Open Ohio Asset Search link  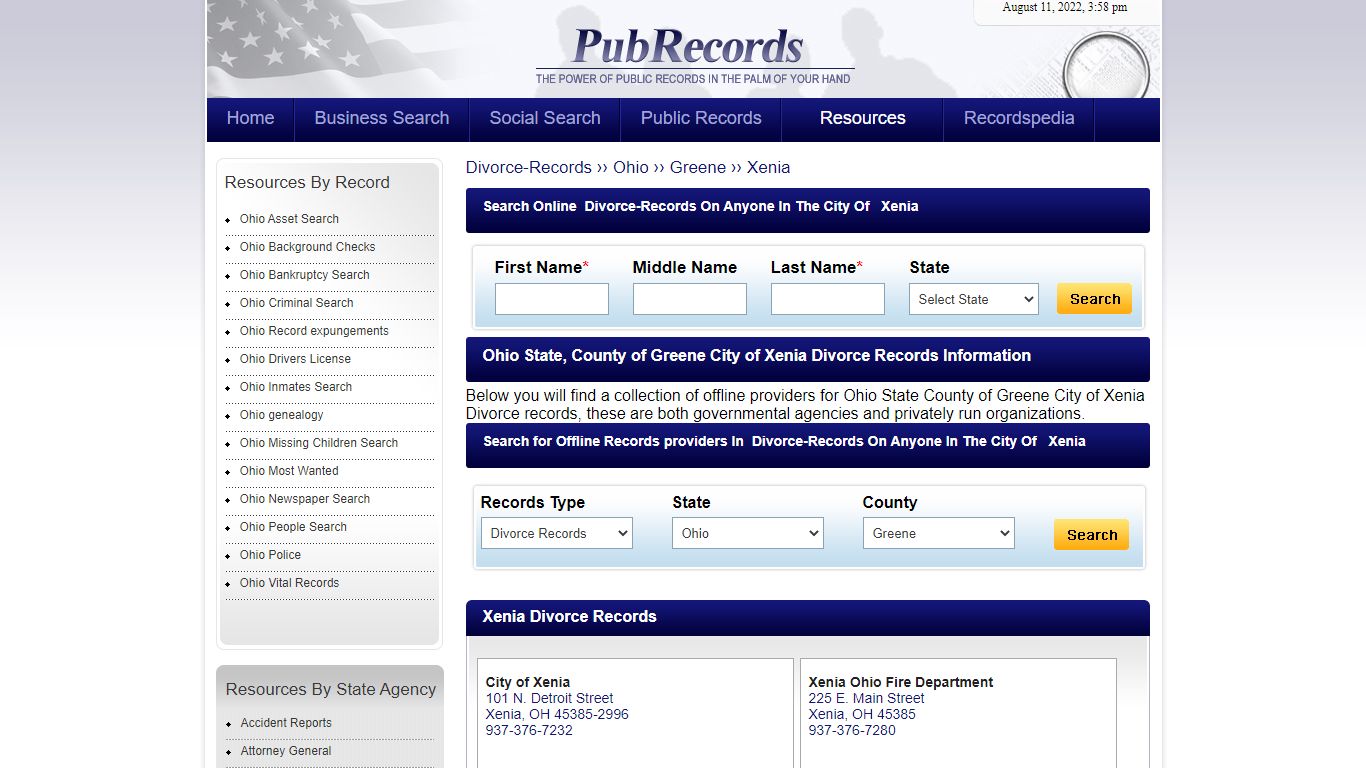tap(289, 219)
